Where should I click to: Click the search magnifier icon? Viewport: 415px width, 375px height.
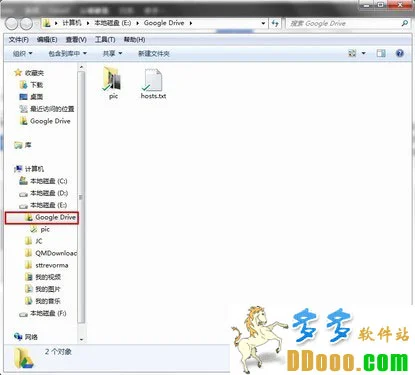click(404, 23)
